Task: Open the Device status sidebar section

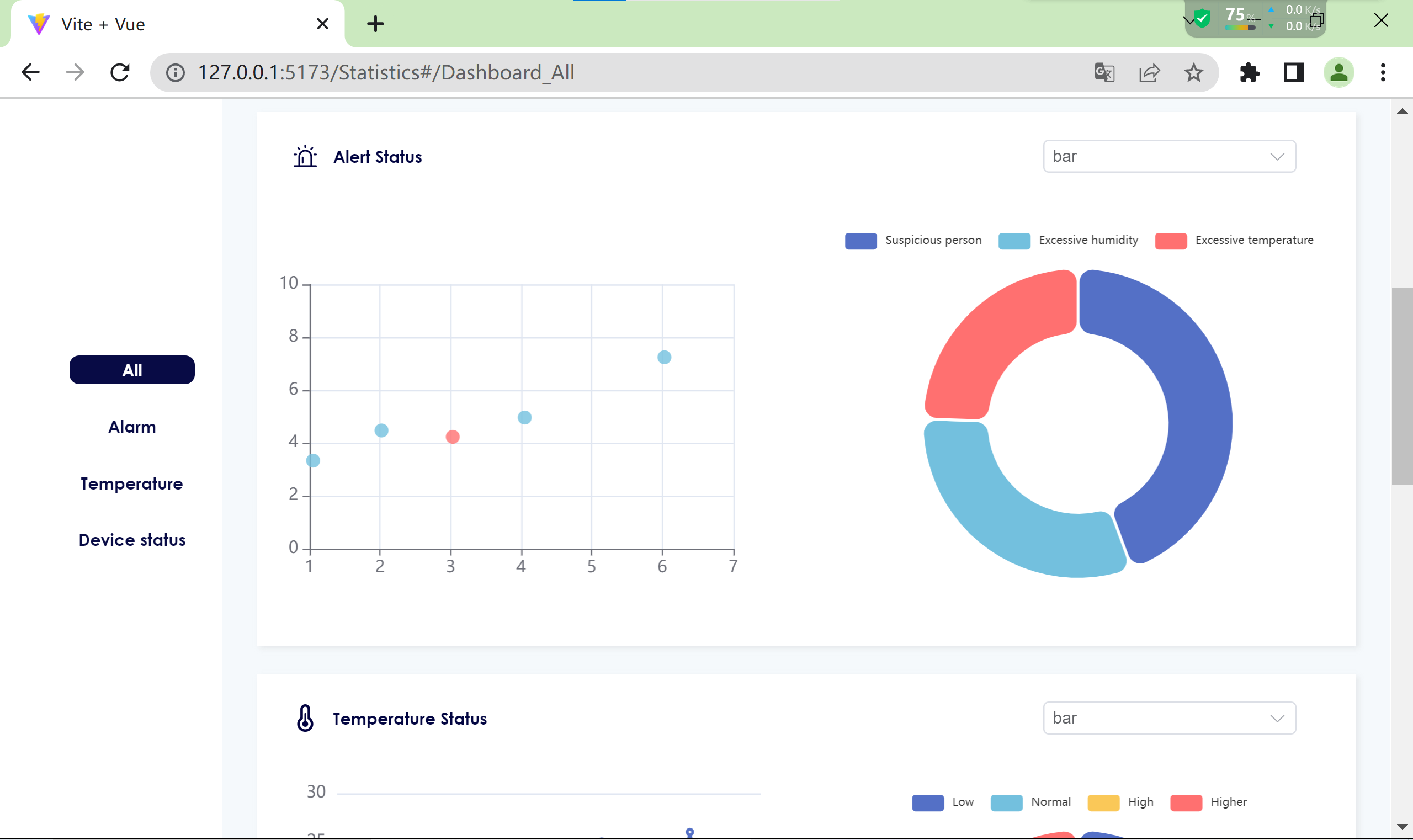Action: click(x=132, y=540)
